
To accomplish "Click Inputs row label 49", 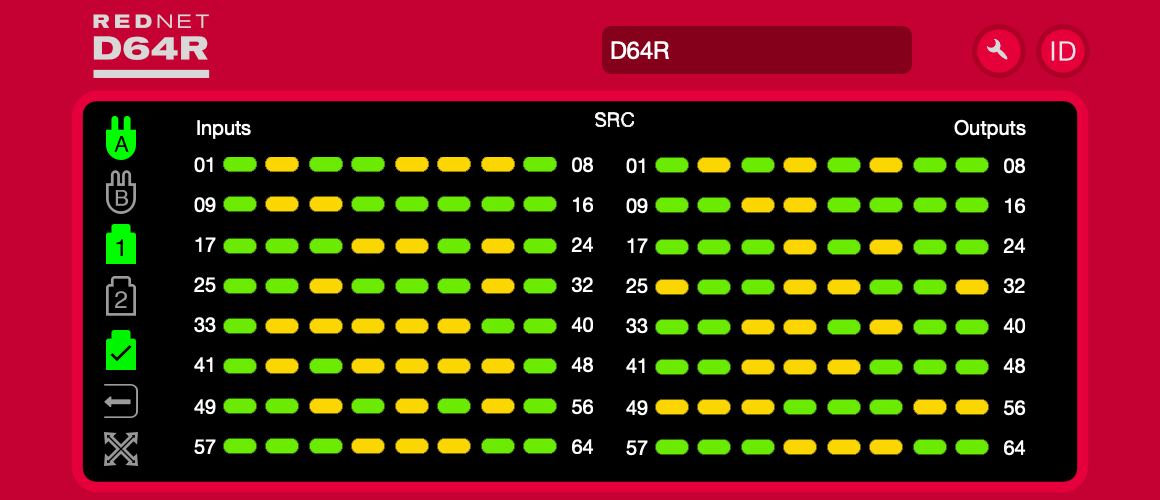I will point(205,406).
